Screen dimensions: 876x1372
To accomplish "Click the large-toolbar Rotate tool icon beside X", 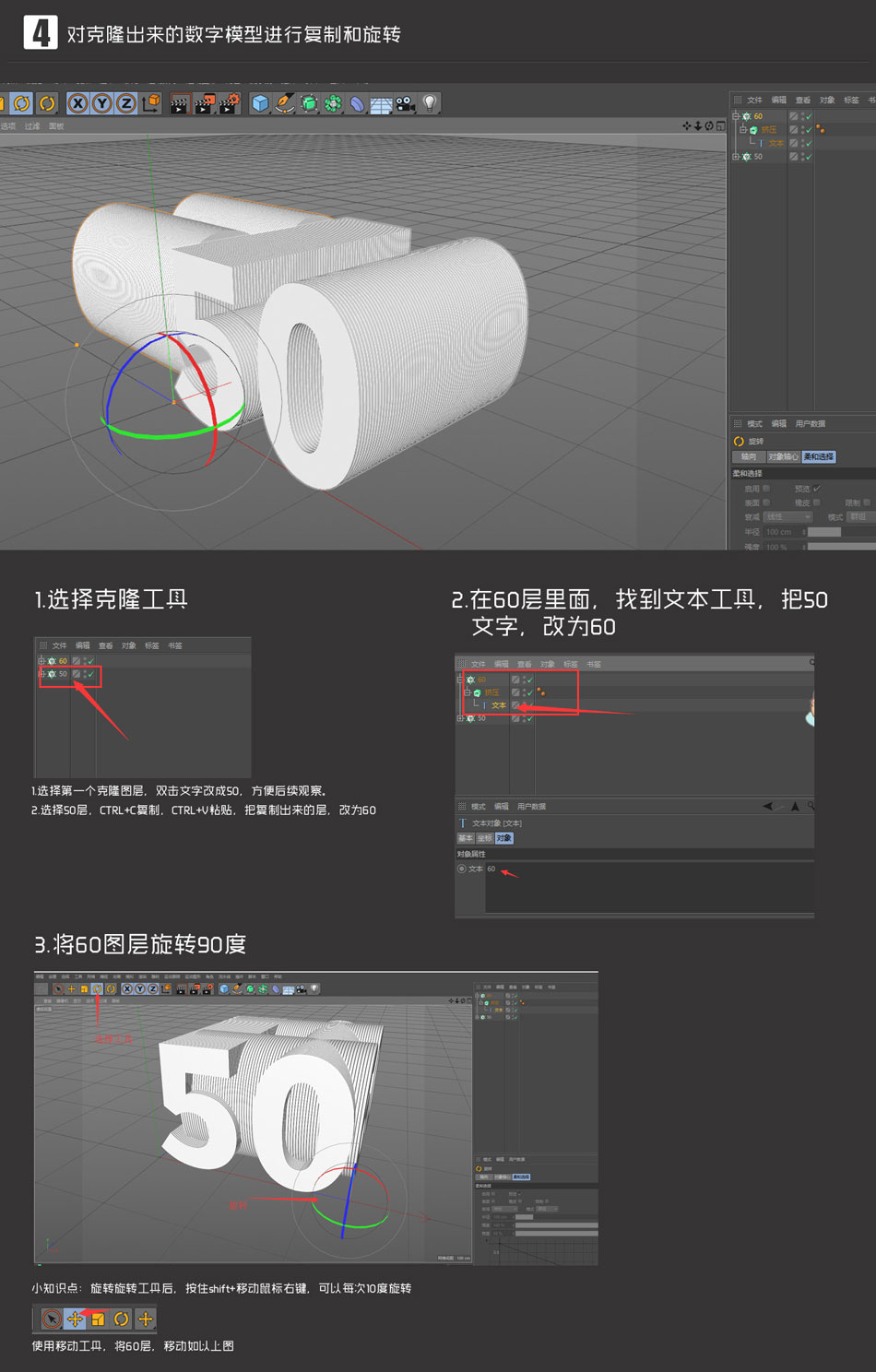I will coord(47,103).
